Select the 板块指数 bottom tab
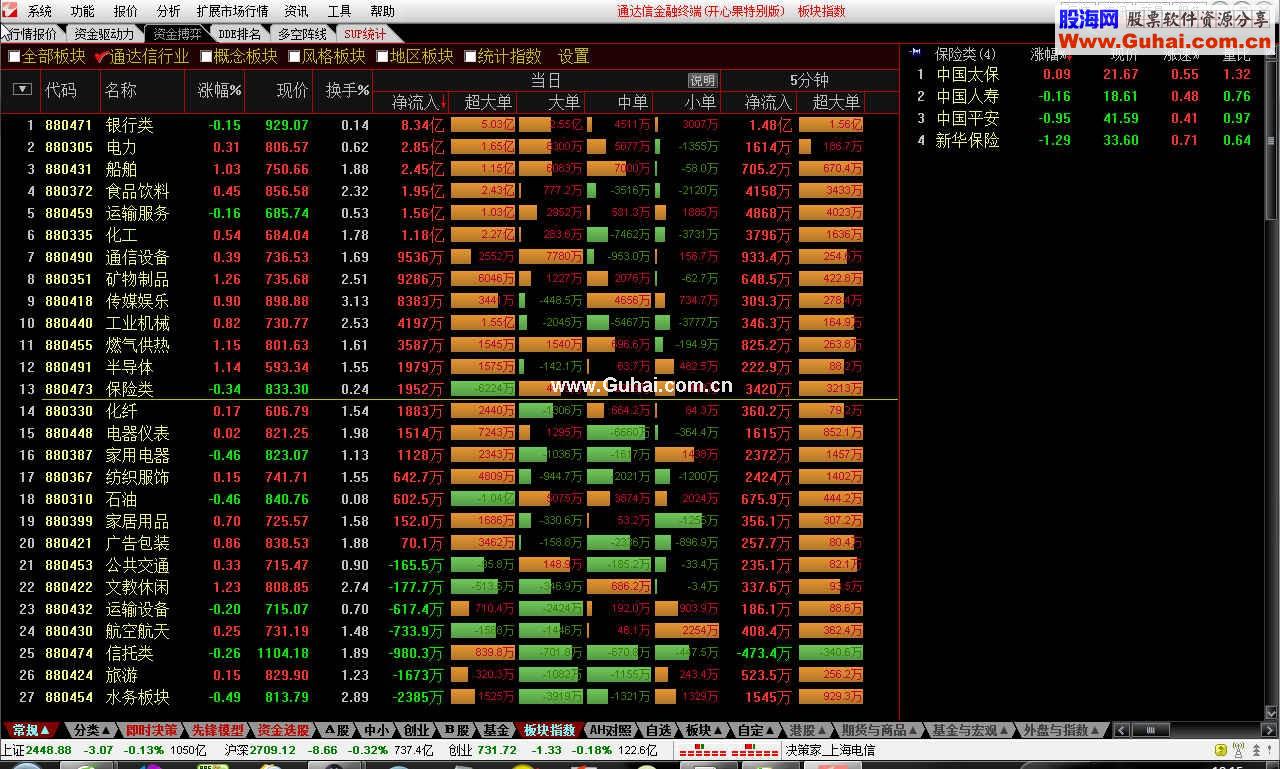Screen dimensions: 1280x769 [x=549, y=731]
